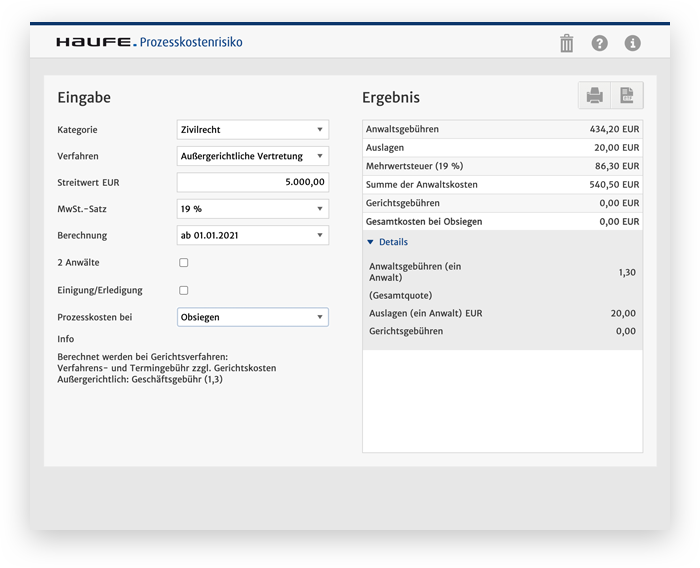Select the Summe der Anwaltskosten row

[x=503, y=185]
